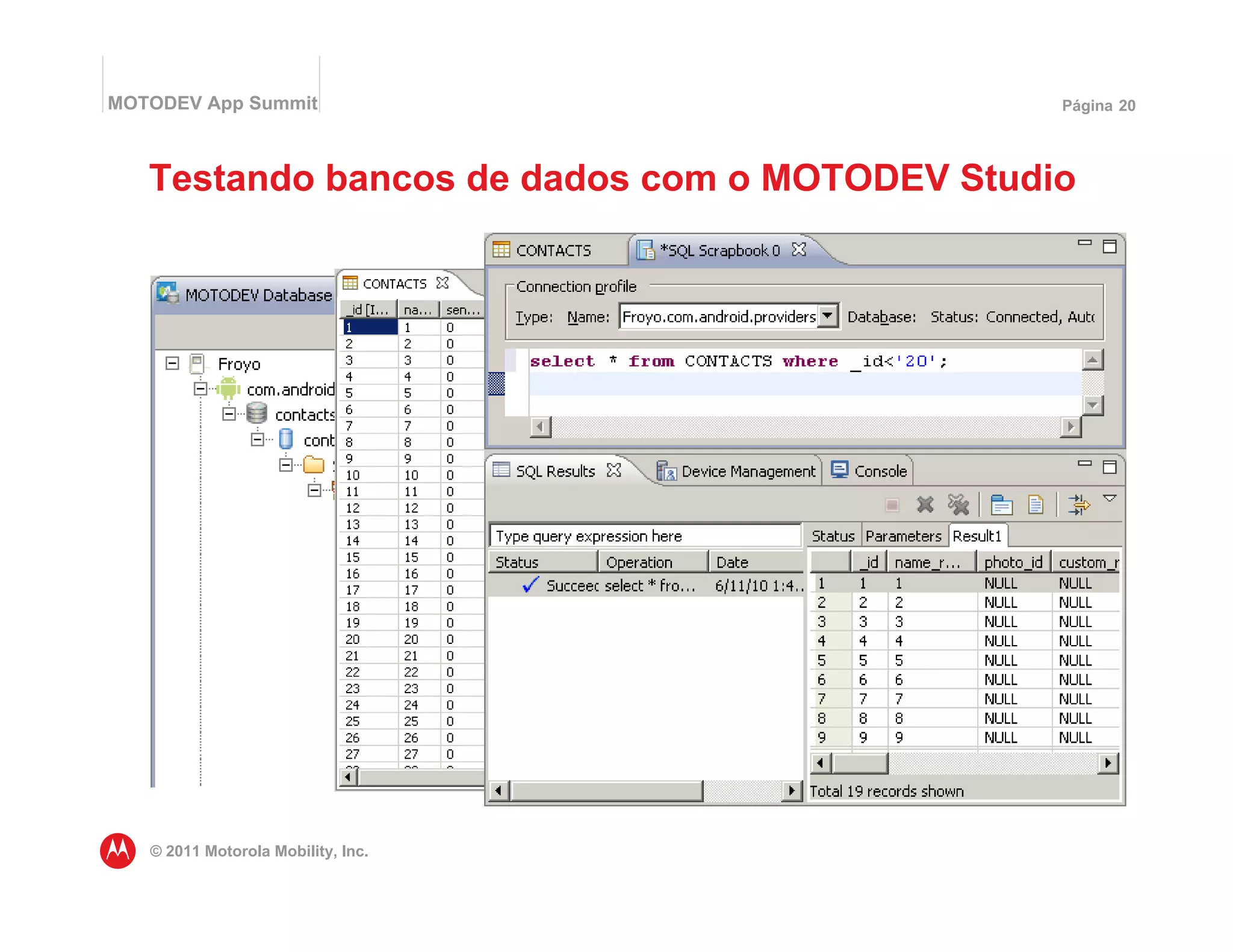The width and height of the screenshot is (1233, 952).
Task: Click the red square Terminate icon in SQL Results
Action: (892, 505)
